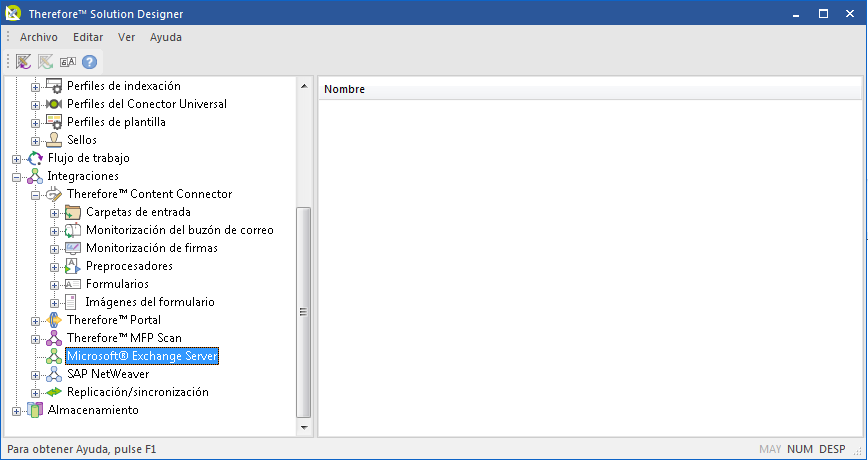The image size is (868, 461).
Task: Open the Editar menu
Action: click(88, 38)
